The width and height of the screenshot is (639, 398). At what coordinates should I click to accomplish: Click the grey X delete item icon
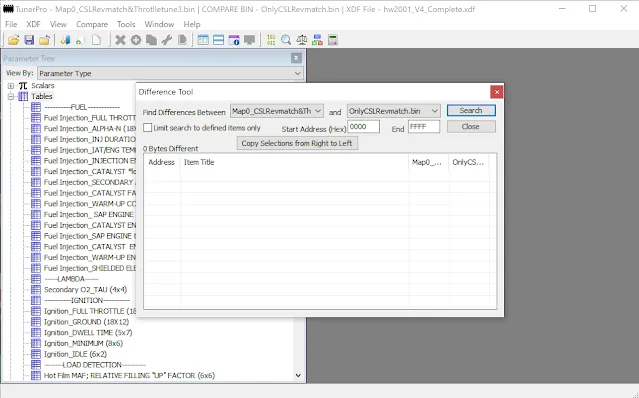point(120,40)
